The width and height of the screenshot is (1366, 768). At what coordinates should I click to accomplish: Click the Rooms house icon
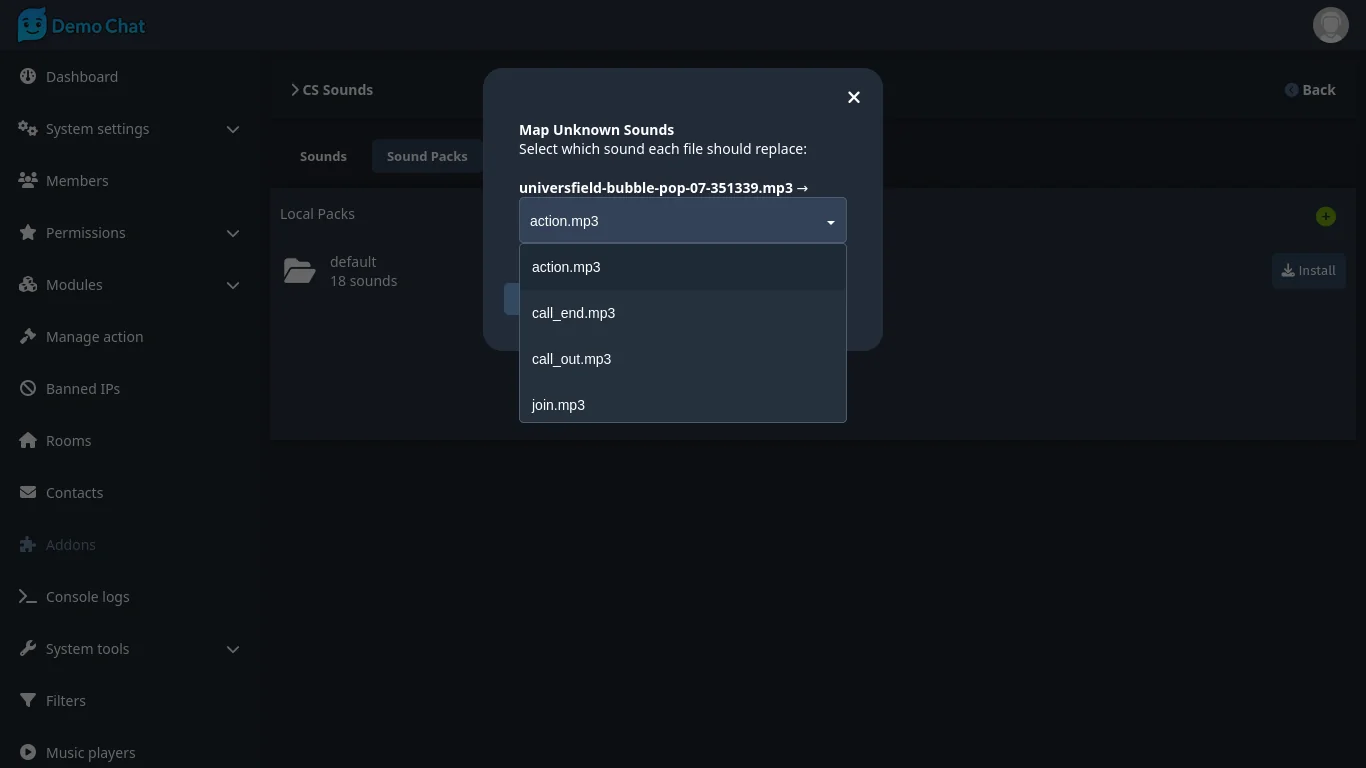click(28, 441)
